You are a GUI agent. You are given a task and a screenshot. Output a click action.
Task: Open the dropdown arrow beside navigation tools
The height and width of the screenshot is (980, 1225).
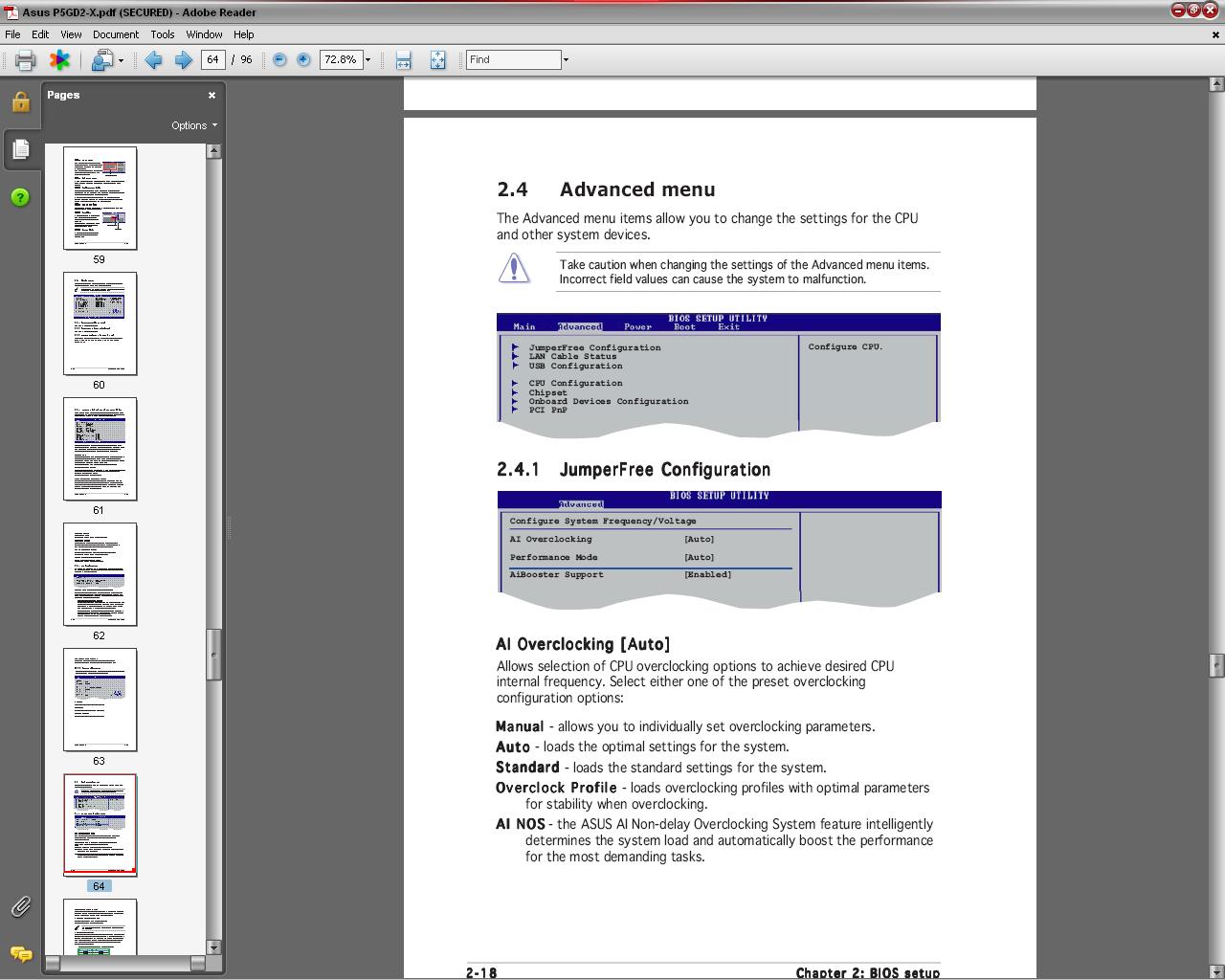(121, 60)
